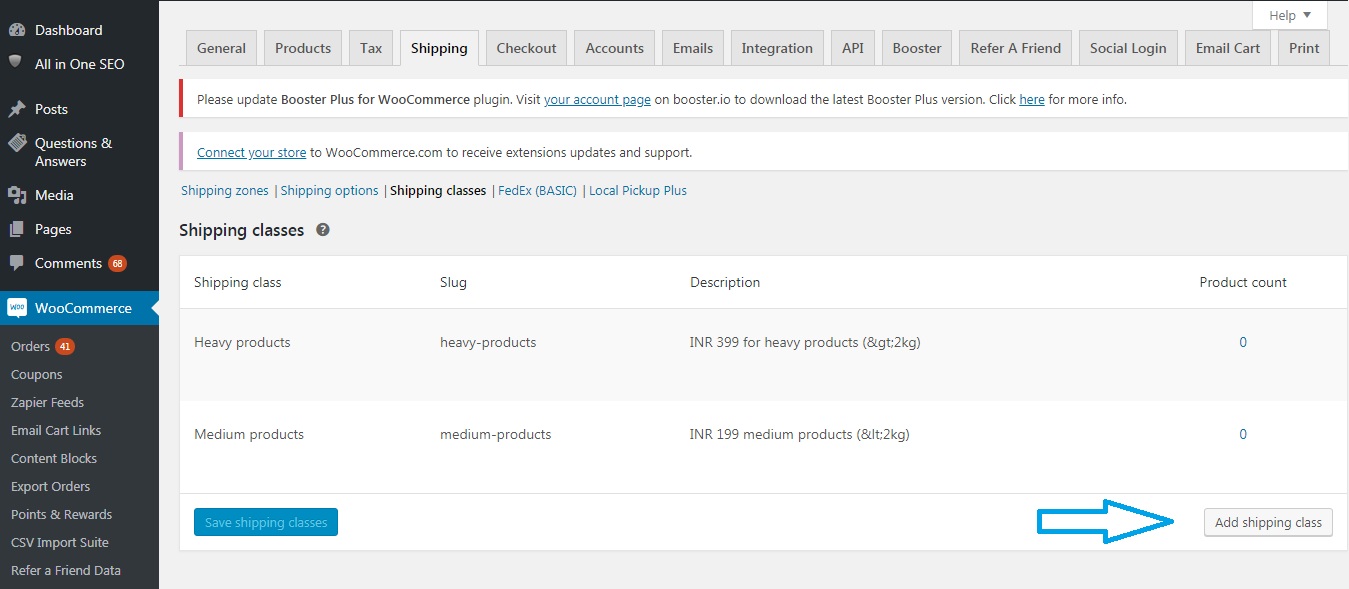Select the Shipping tab
Image resolution: width=1349 pixels, height=589 pixels.
tap(439, 48)
